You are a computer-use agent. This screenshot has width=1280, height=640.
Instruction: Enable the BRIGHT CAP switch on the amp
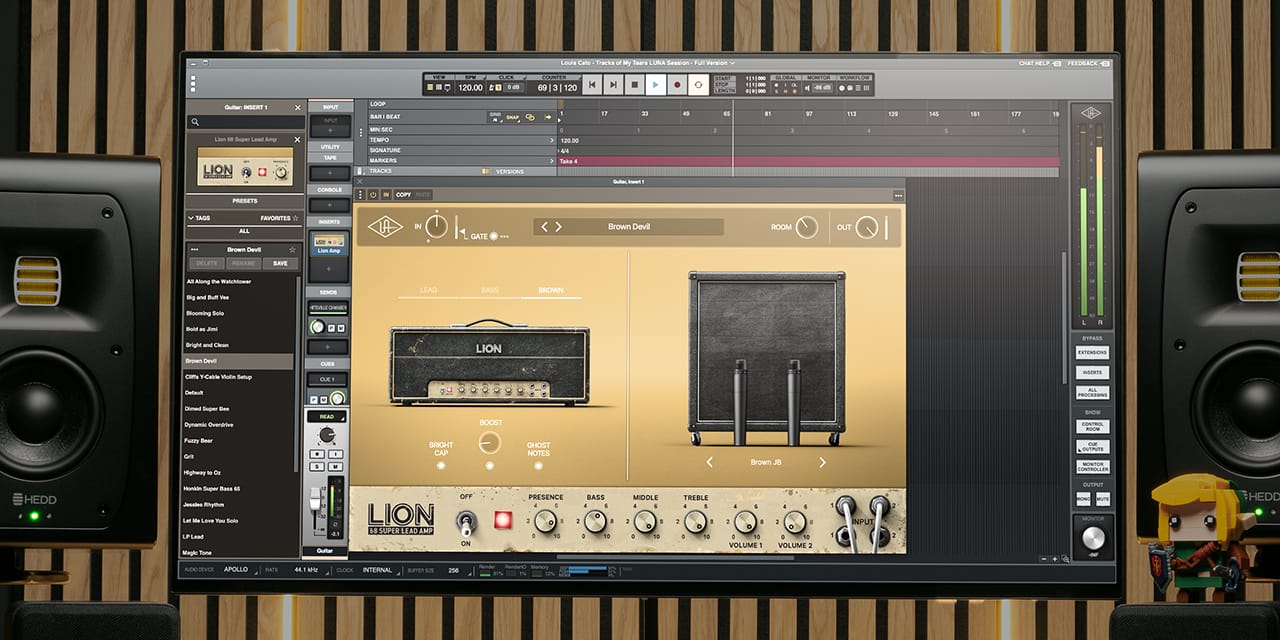tap(440, 463)
